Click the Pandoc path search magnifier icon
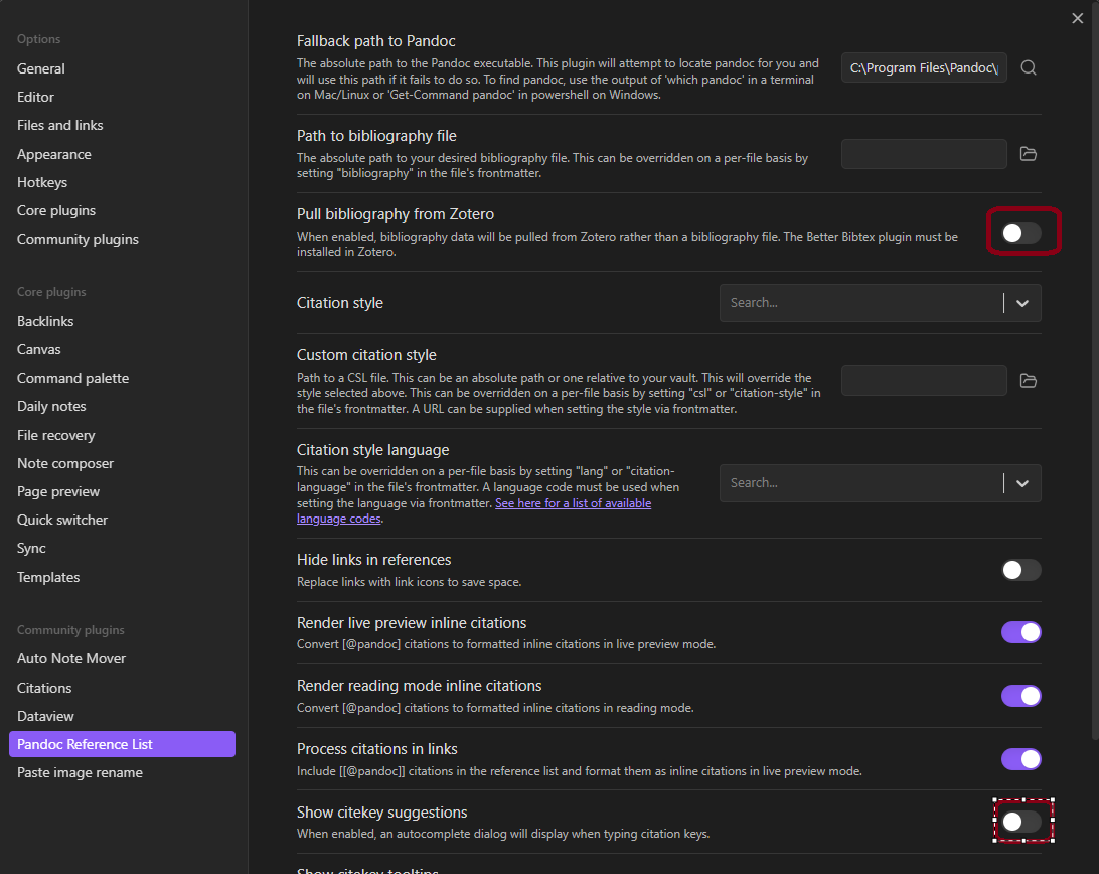 pyautogui.click(x=1028, y=68)
